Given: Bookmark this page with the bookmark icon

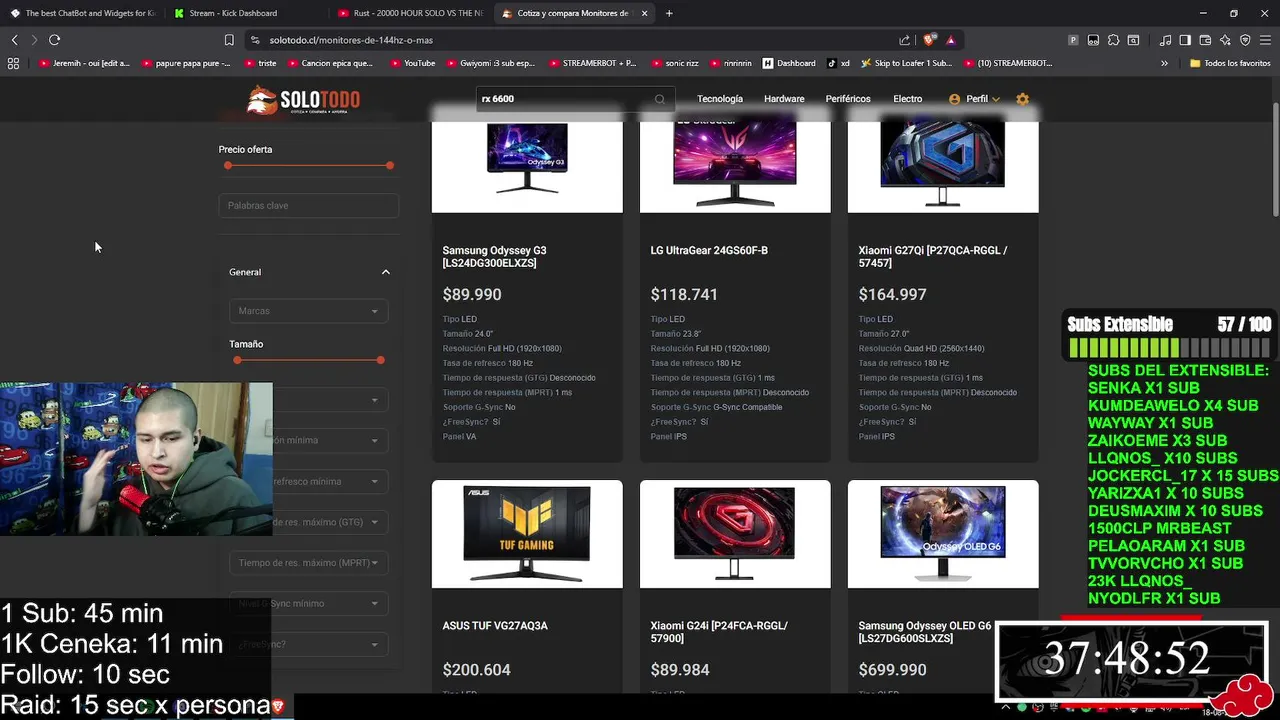Looking at the screenshot, I should pyautogui.click(x=229, y=40).
